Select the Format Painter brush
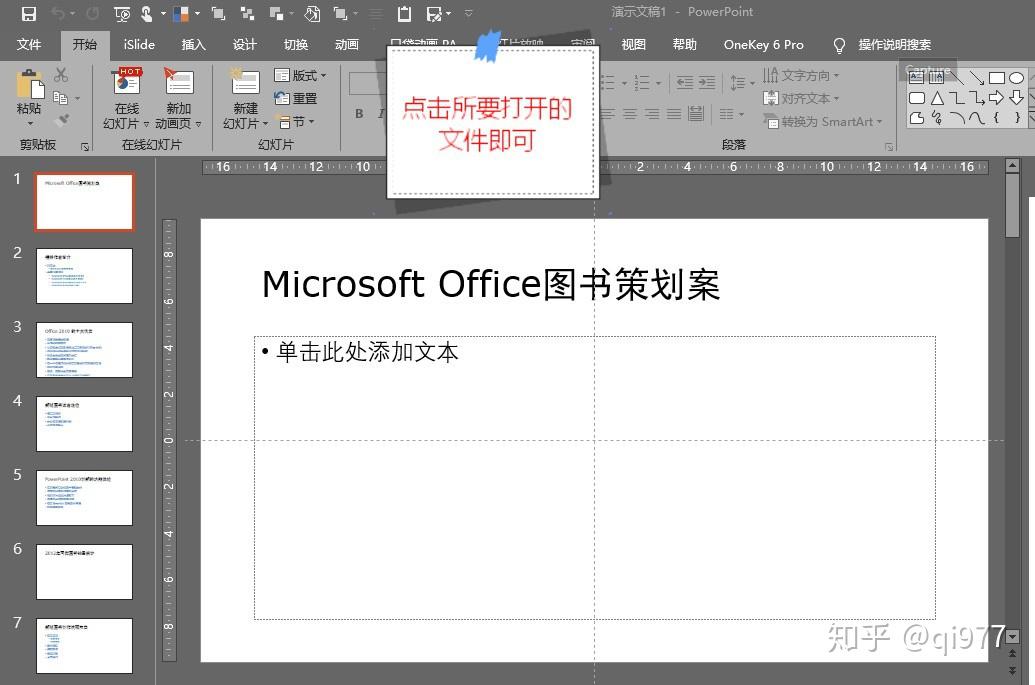1035x685 pixels. 61,120
